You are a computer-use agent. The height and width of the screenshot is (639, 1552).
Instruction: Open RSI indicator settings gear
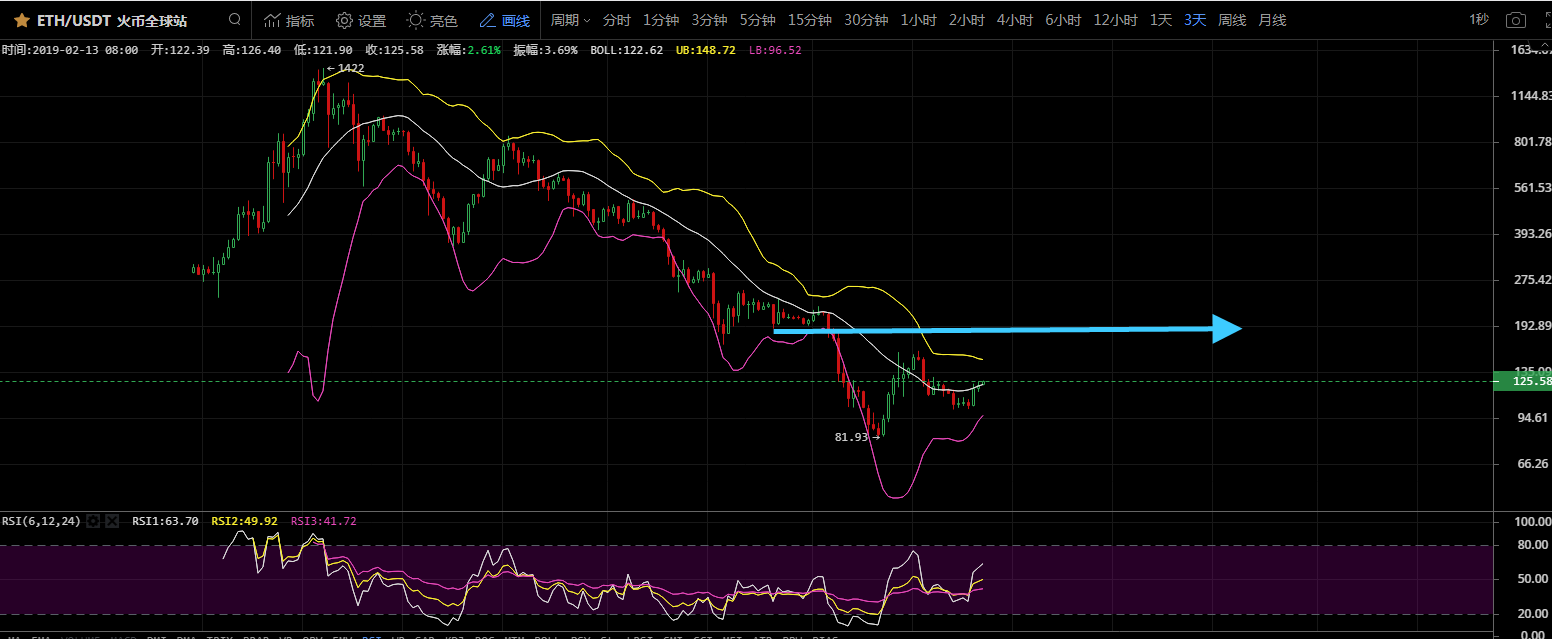93,521
